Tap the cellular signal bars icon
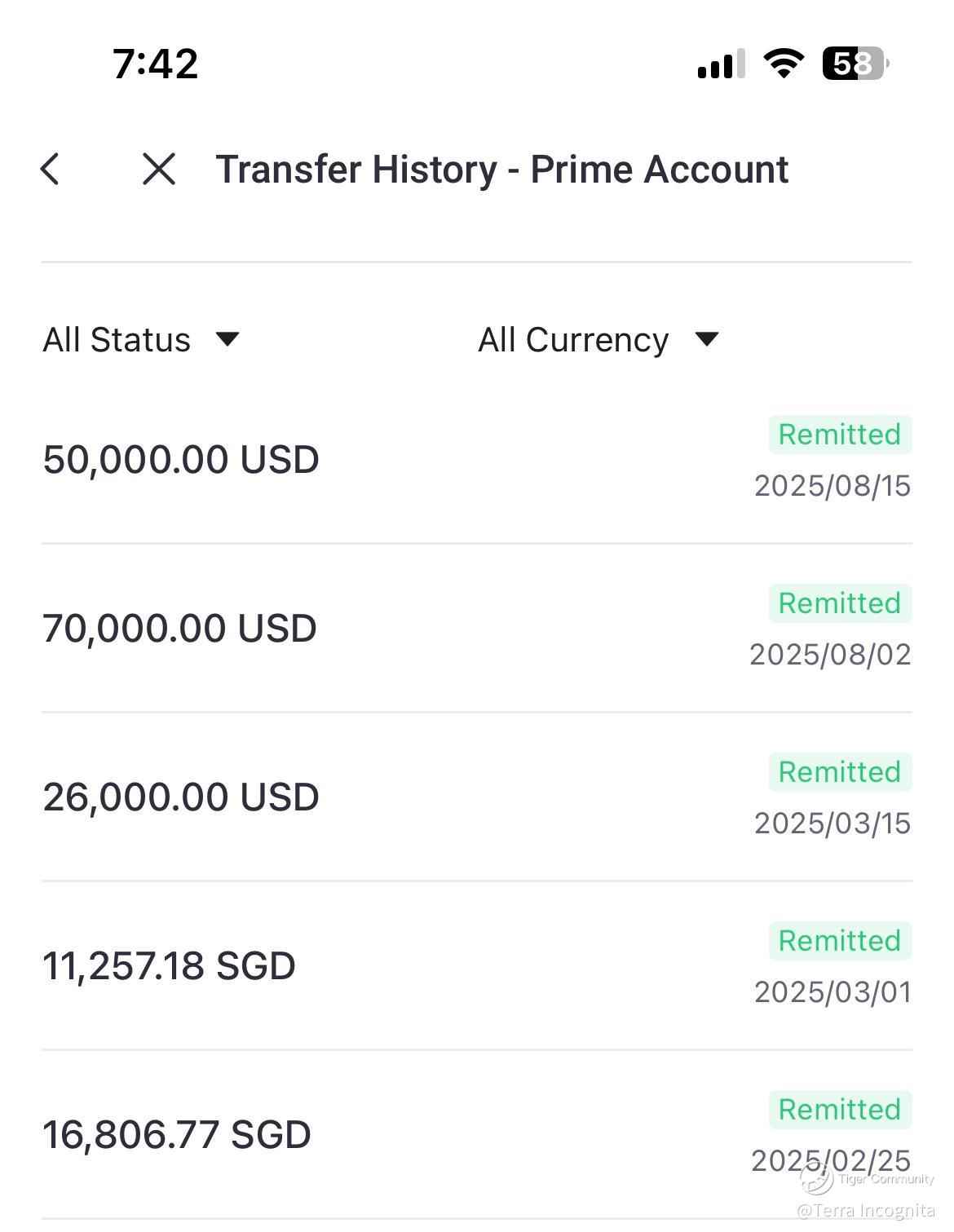954x1232 pixels. (721, 64)
